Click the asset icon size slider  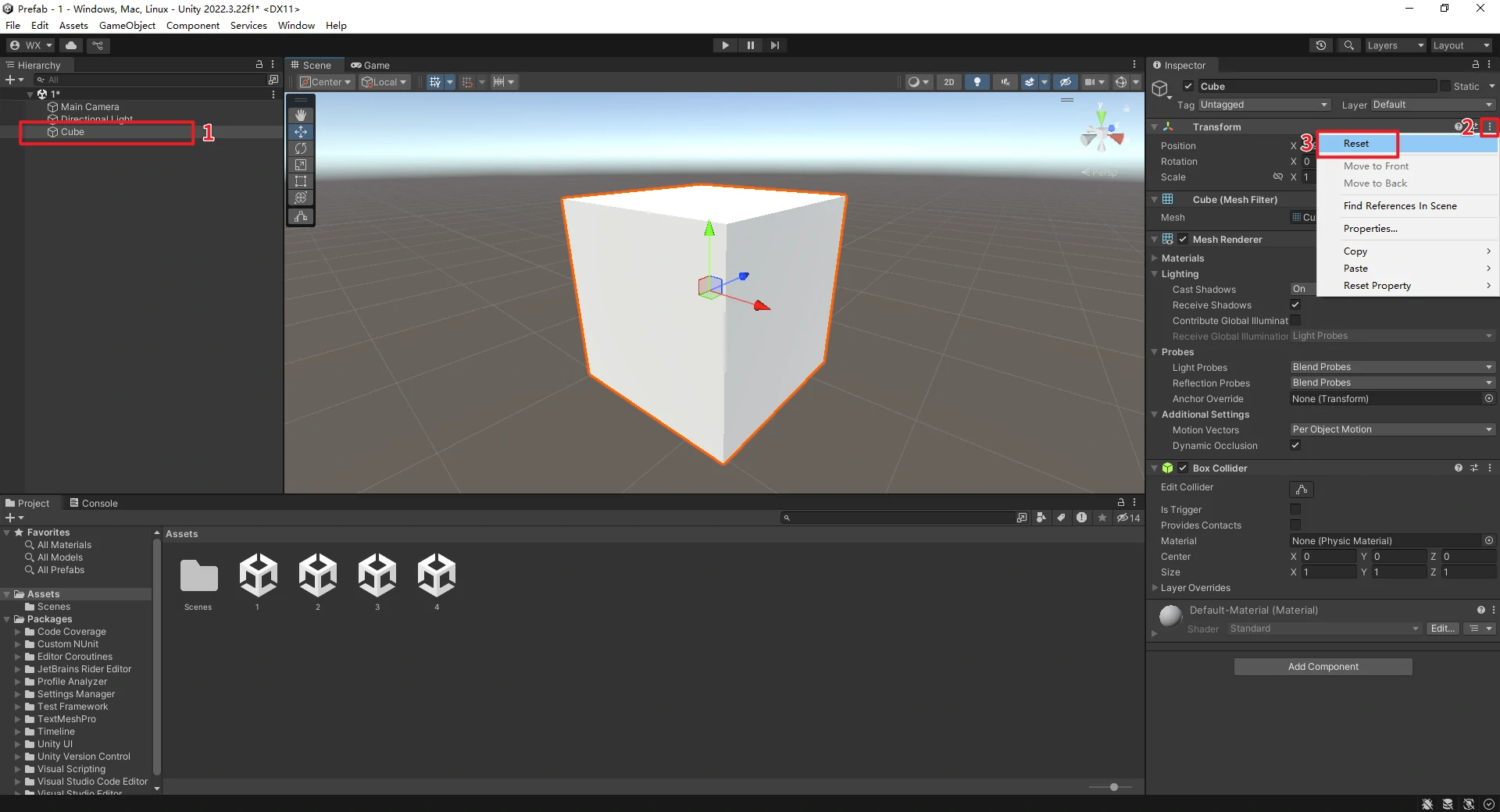click(x=1113, y=787)
